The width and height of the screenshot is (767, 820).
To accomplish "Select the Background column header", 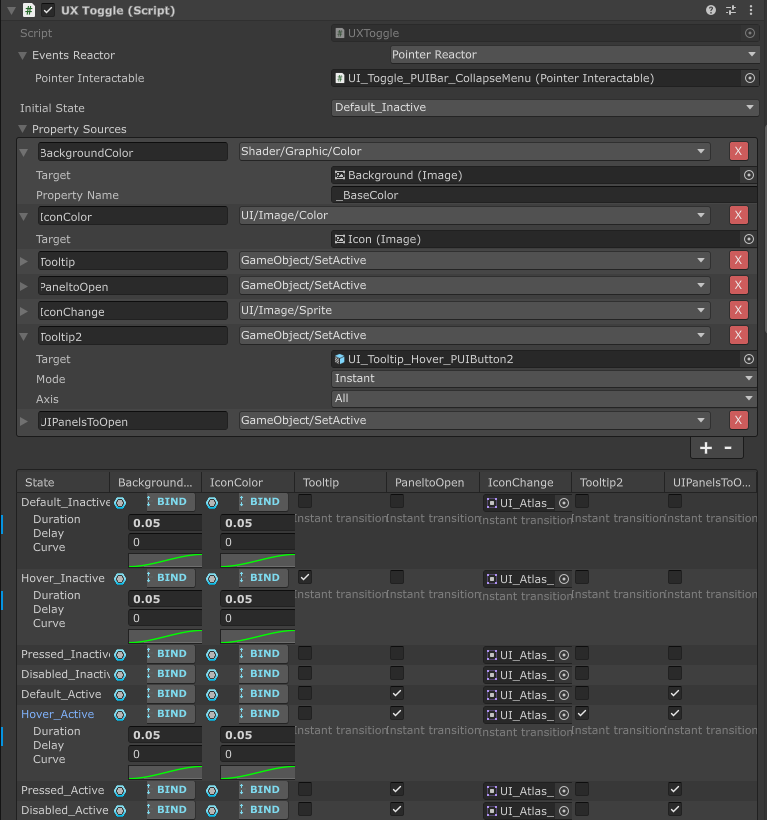I will (x=155, y=482).
